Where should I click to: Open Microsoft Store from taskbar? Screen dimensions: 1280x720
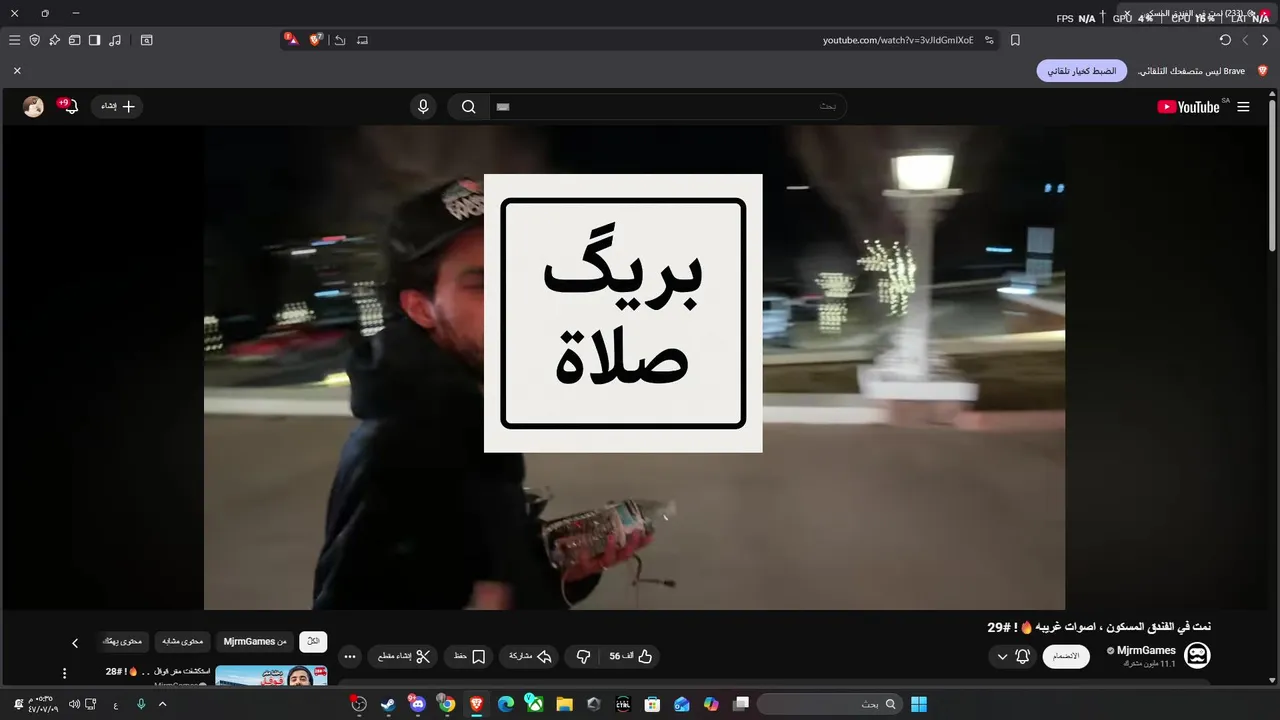coord(652,704)
